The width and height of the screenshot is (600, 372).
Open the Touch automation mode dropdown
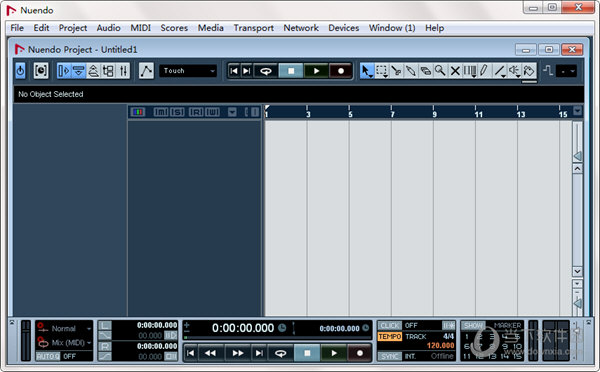click(x=188, y=71)
